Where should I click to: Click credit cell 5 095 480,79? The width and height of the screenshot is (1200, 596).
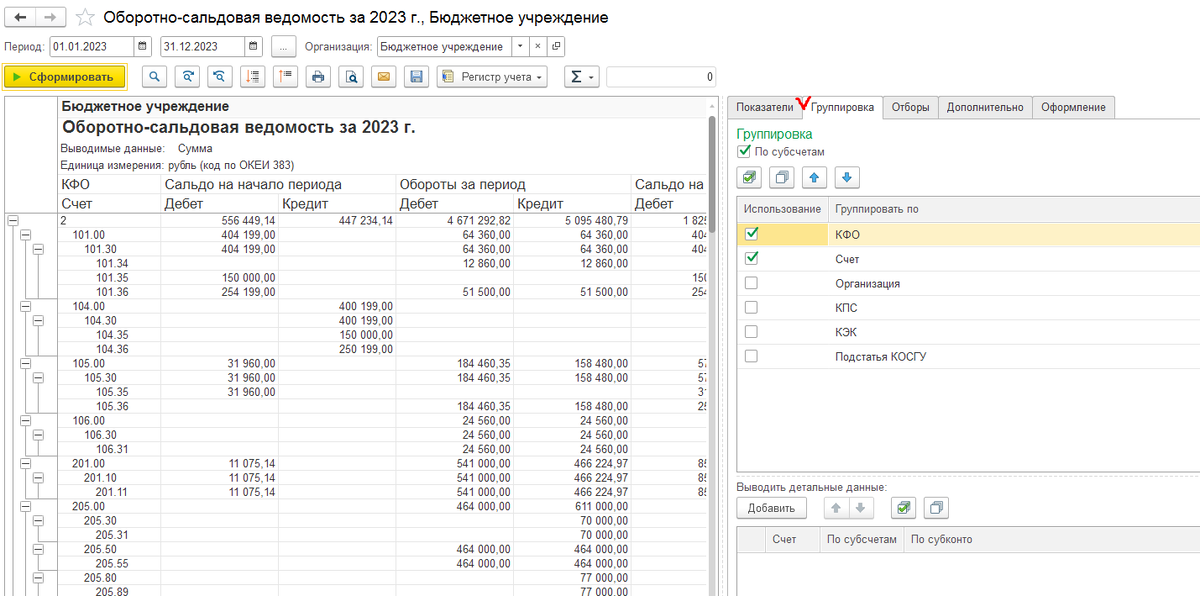pos(572,220)
